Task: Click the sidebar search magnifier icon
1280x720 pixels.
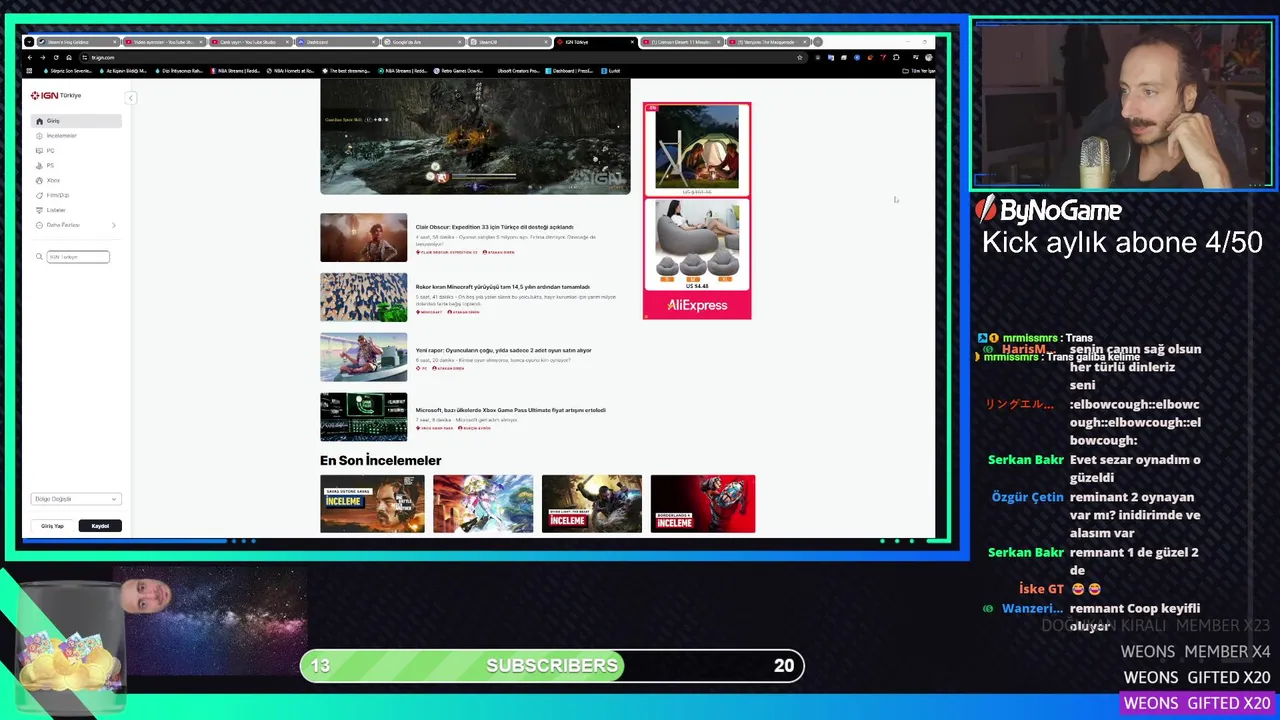Action: pos(40,257)
